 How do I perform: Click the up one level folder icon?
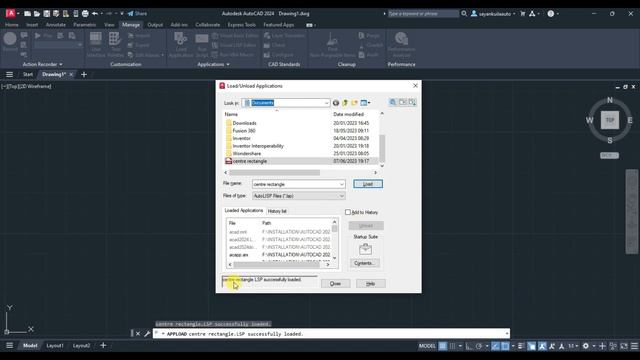click(x=345, y=103)
